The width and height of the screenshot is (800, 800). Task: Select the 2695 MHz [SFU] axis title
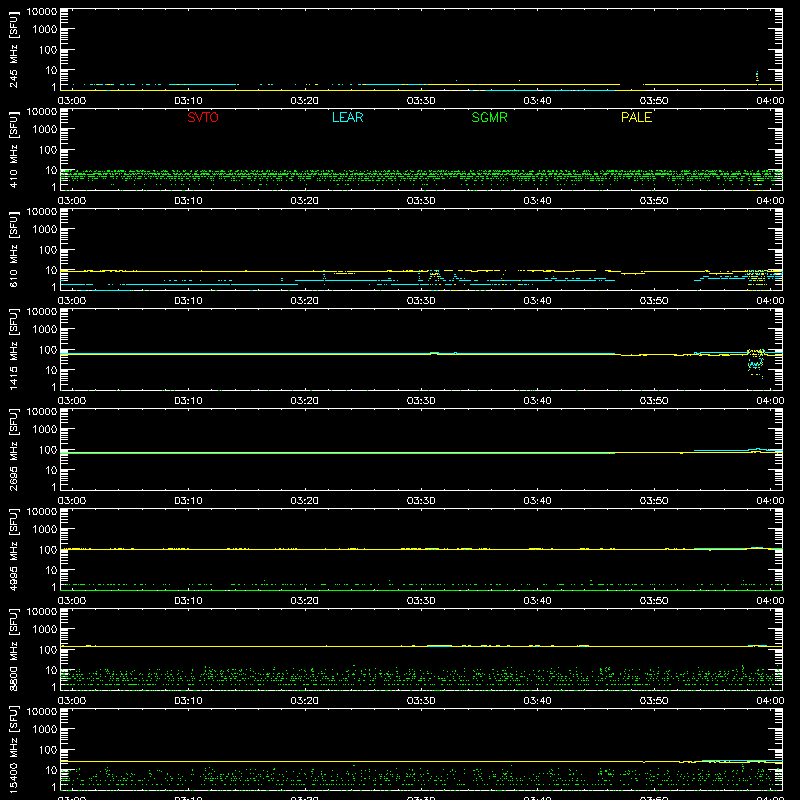(13, 449)
